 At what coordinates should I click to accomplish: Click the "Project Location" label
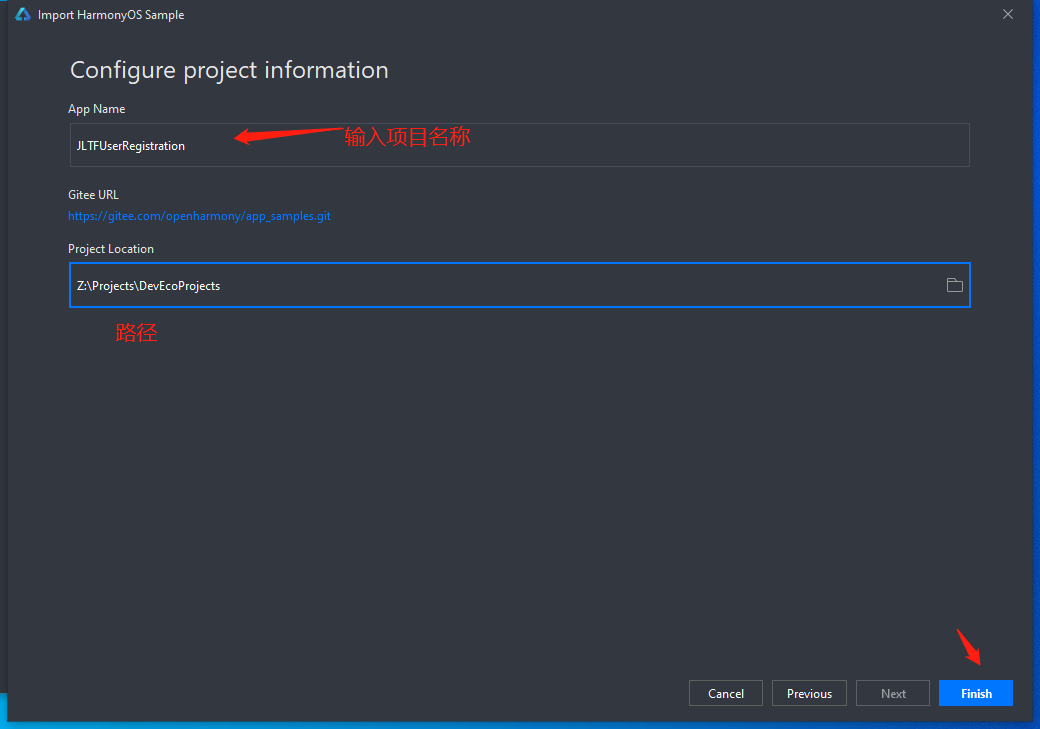click(111, 249)
